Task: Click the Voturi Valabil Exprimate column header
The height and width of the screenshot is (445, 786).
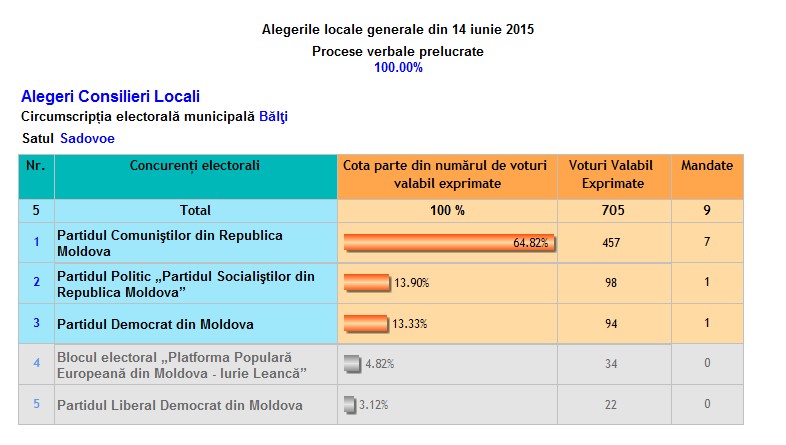Action: pos(614,176)
